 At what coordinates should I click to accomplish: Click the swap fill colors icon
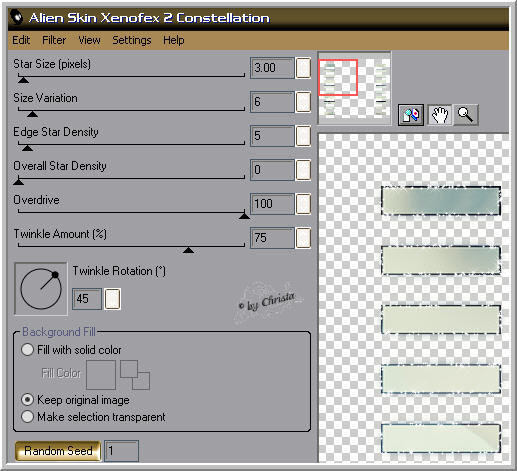[x=135, y=375]
